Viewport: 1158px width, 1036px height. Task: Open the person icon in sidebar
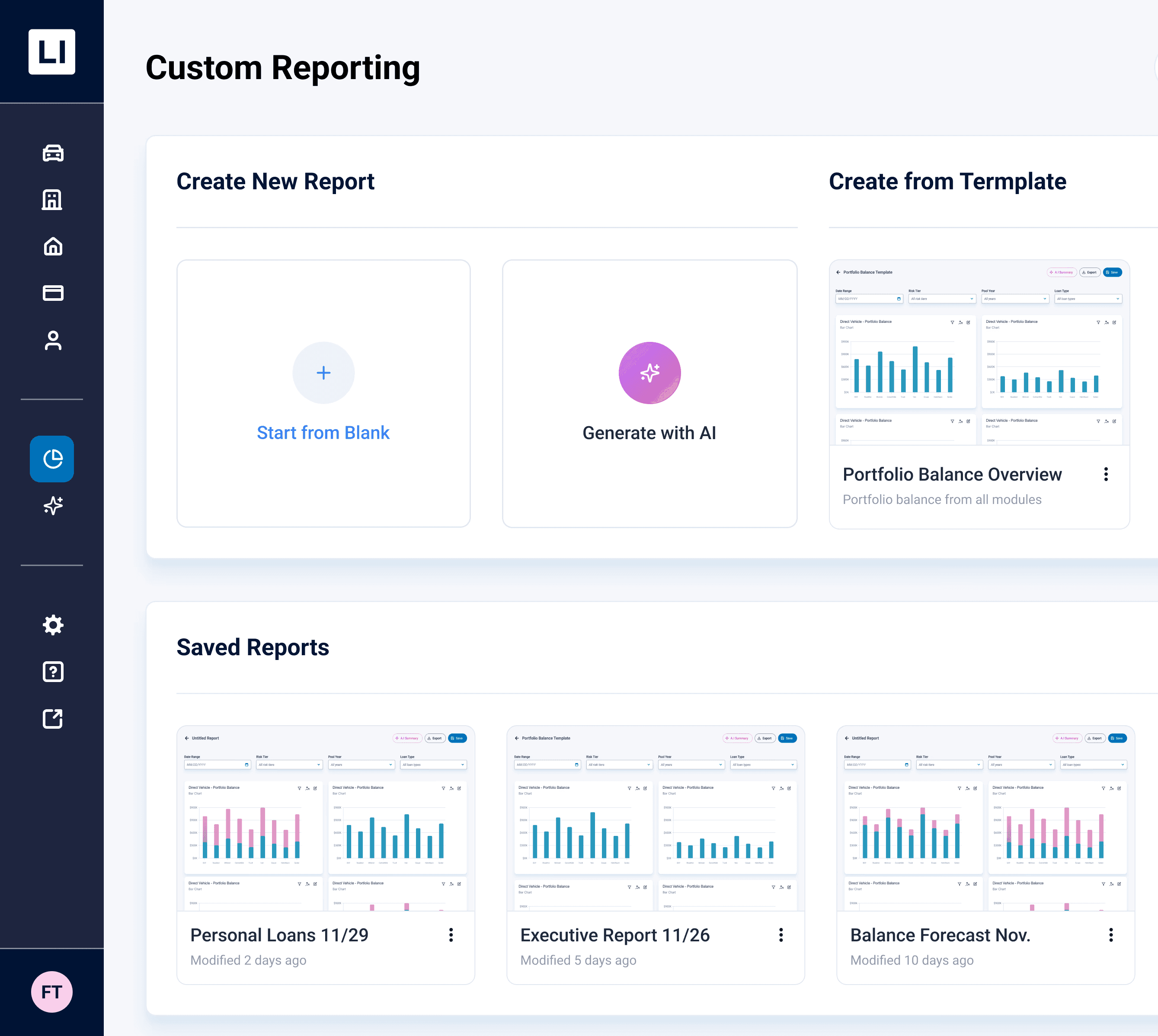point(52,341)
